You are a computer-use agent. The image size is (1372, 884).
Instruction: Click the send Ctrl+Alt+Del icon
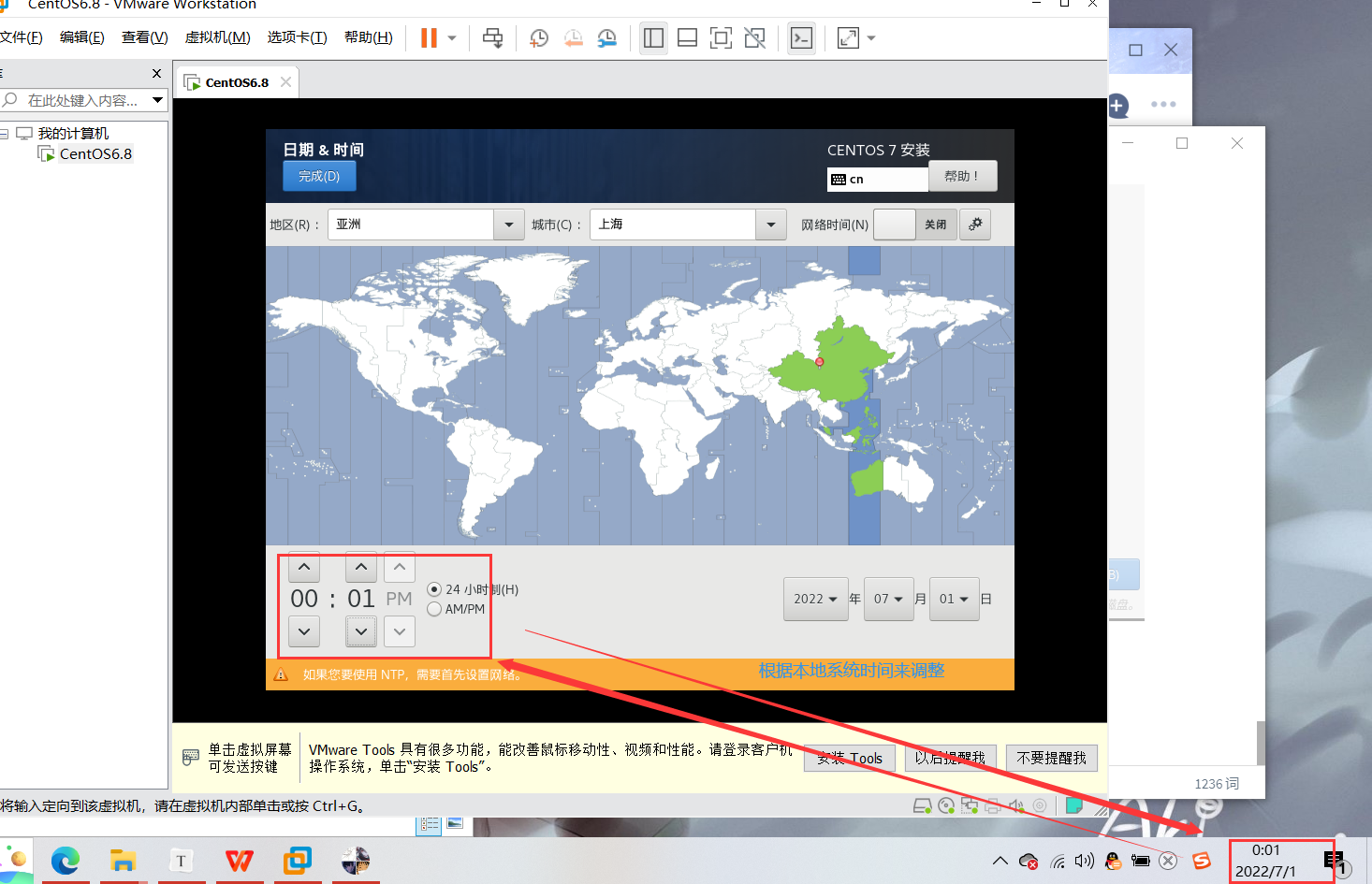(492, 38)
